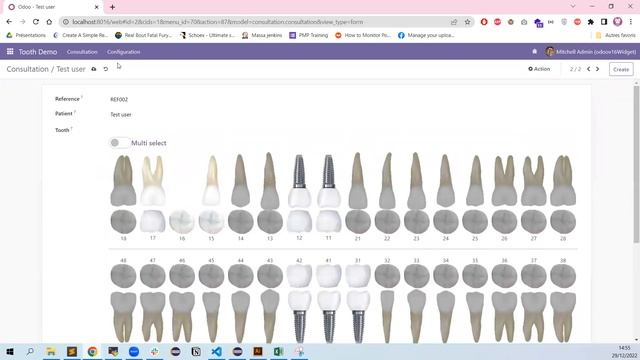This screenshot has height=360, width=640.
Task: Select lower tooth 44 top view
Action: click(x=240, y=276)
